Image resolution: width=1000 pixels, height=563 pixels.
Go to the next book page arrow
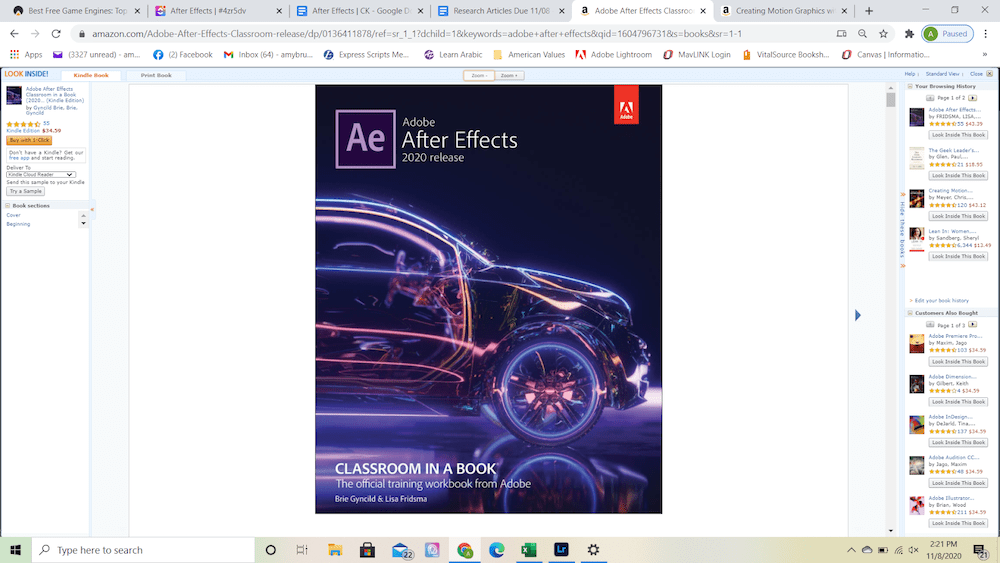click(858, 315)
